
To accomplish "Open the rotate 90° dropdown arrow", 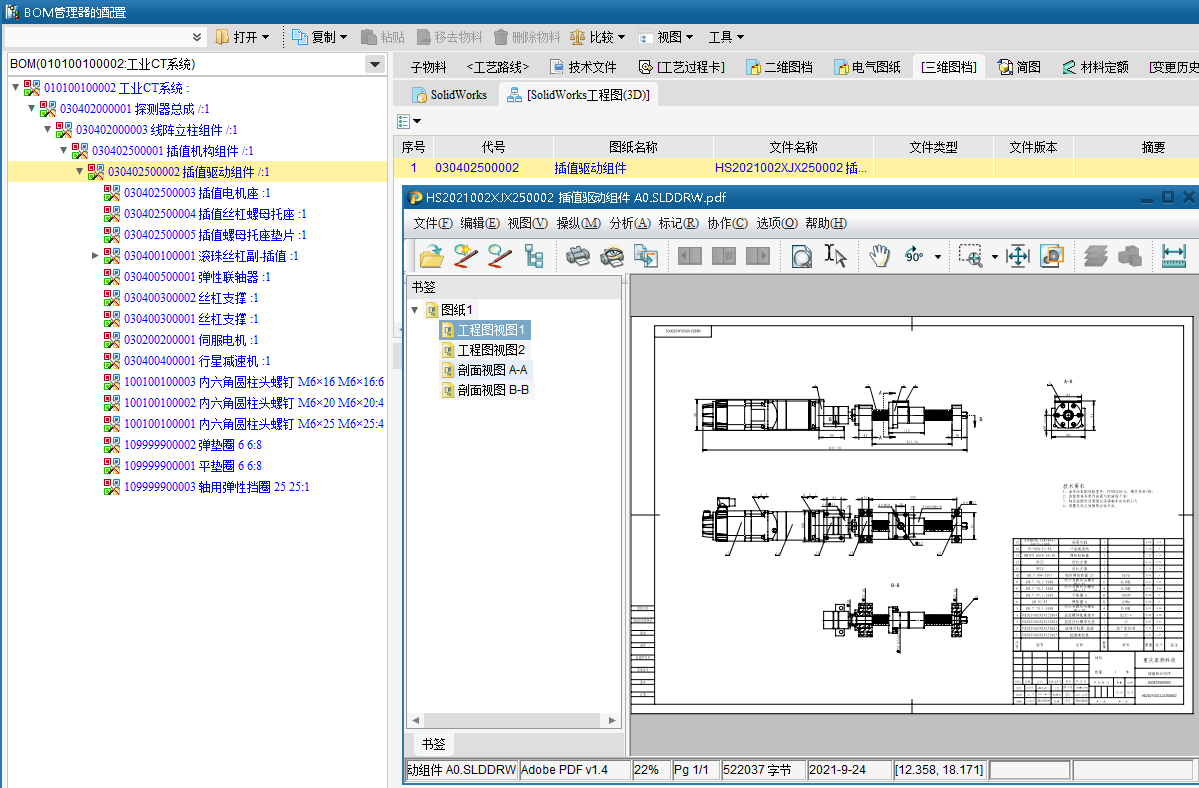I will coord(937,257).
